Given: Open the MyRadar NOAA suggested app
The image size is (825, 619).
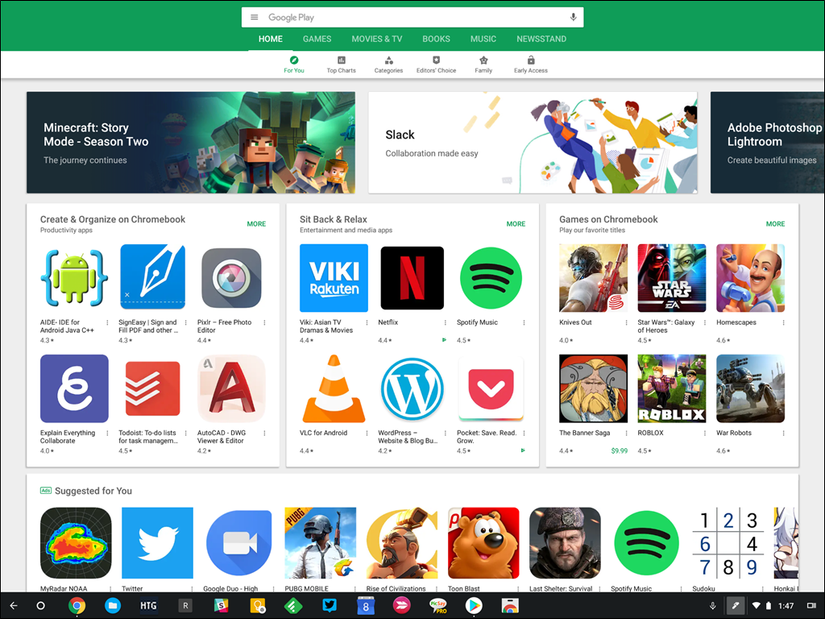Looking at the screenshot, I should tap(76, 543).
